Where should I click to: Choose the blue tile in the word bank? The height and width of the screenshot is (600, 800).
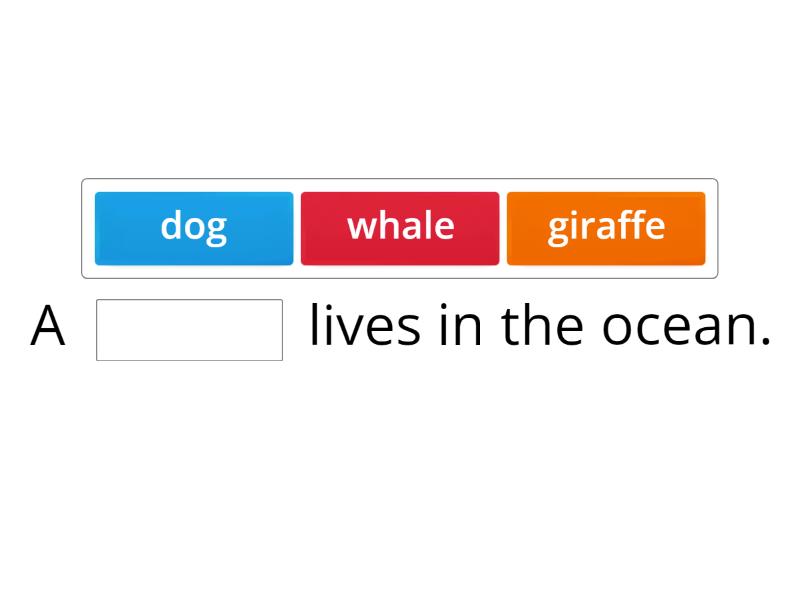194,228
